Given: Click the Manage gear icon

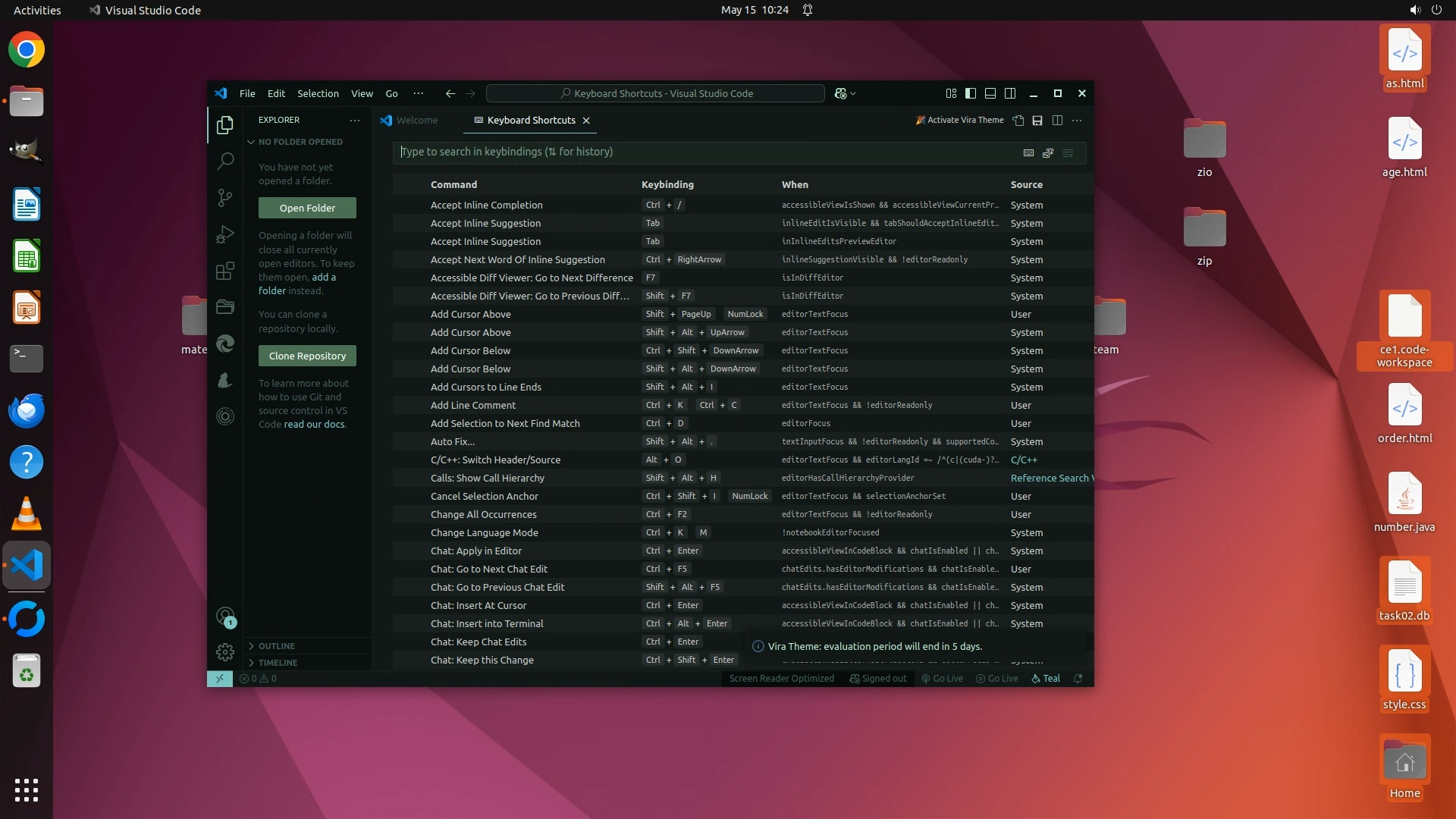Looking at the screenshot, I should point(225,652).
